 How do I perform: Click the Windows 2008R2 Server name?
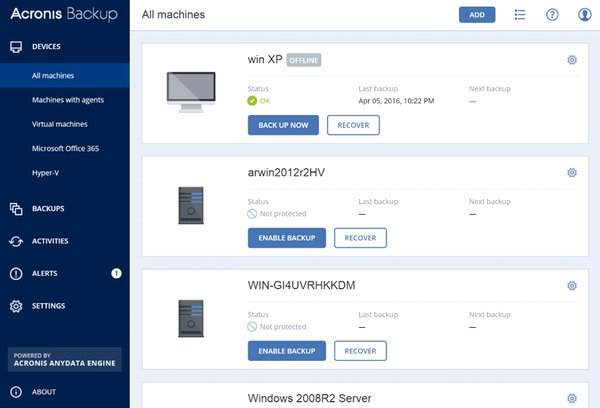[x=309, y=398]
